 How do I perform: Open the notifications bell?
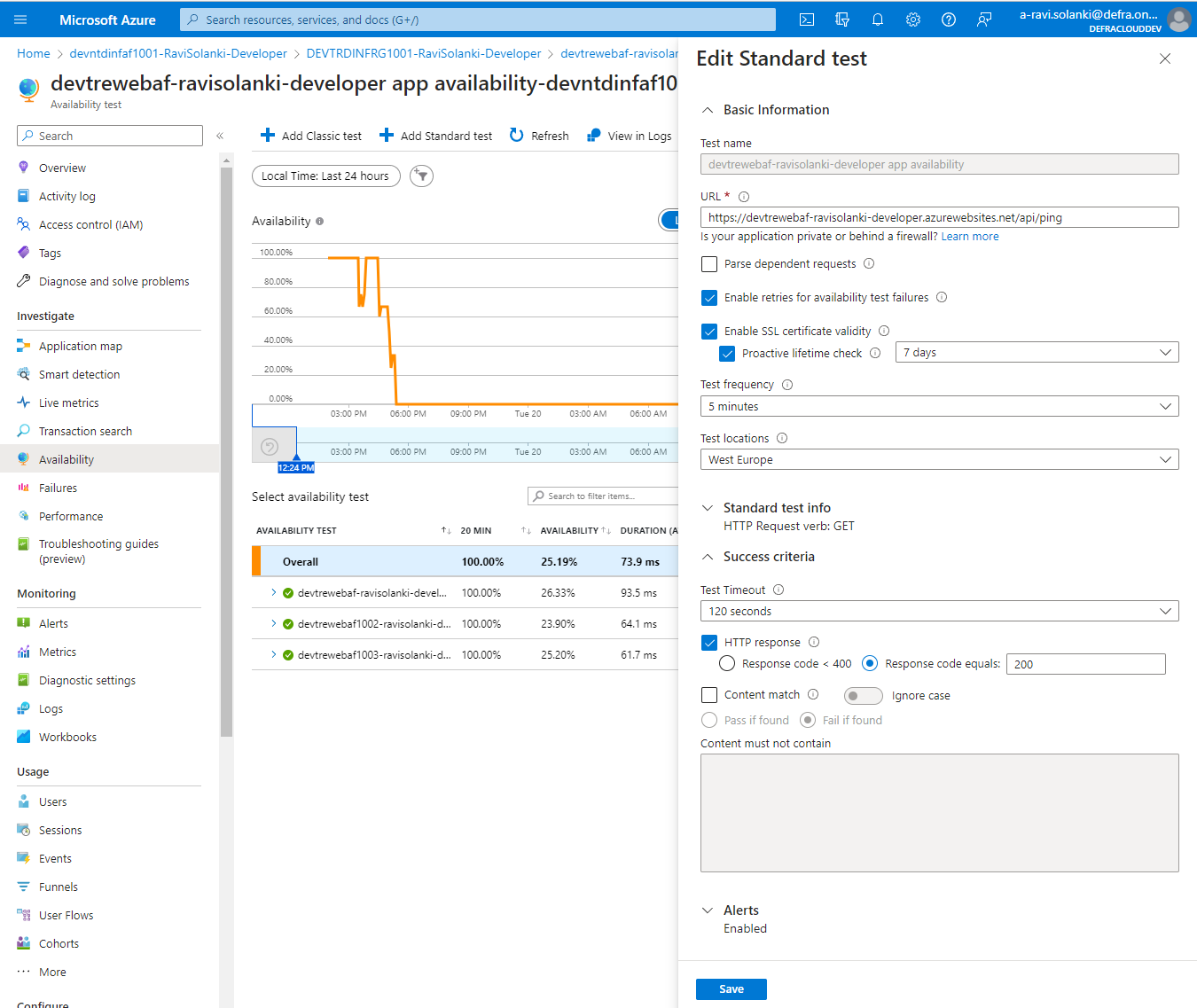878,20
